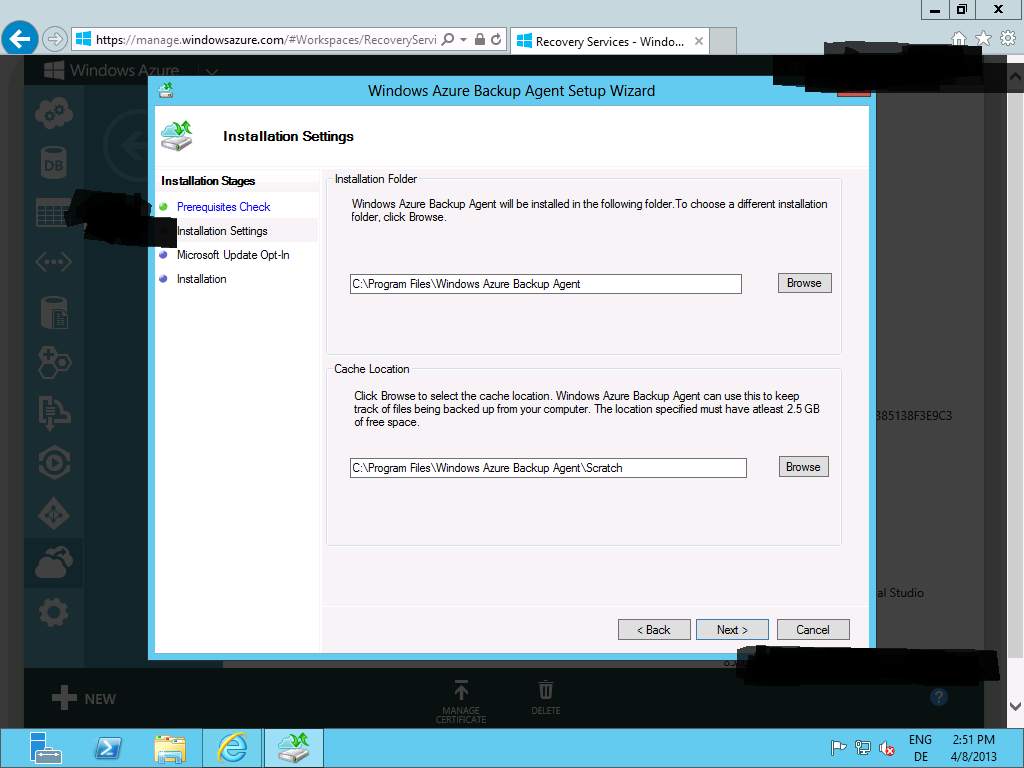This screenshot has width=1024, height=768.
Task: Launch Internet Explorer from the taskbar
Action: tap(232, 747)
